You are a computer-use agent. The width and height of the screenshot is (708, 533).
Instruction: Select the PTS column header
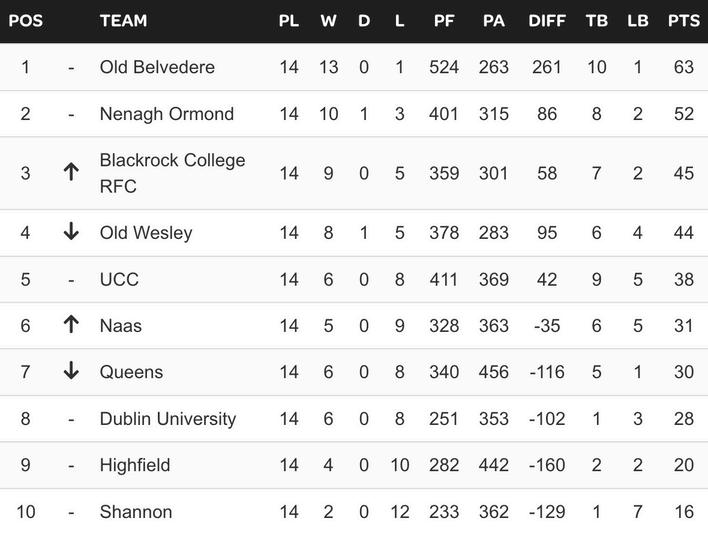(x=684, y=21)
